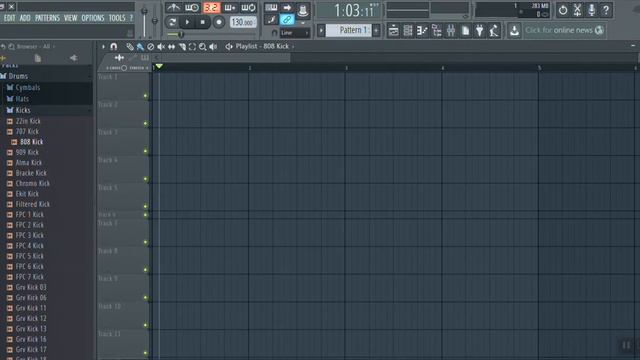This screenshot has width=640, height=360.
Task: Add new pattern with plus button
Action: (x=376, y=30)
